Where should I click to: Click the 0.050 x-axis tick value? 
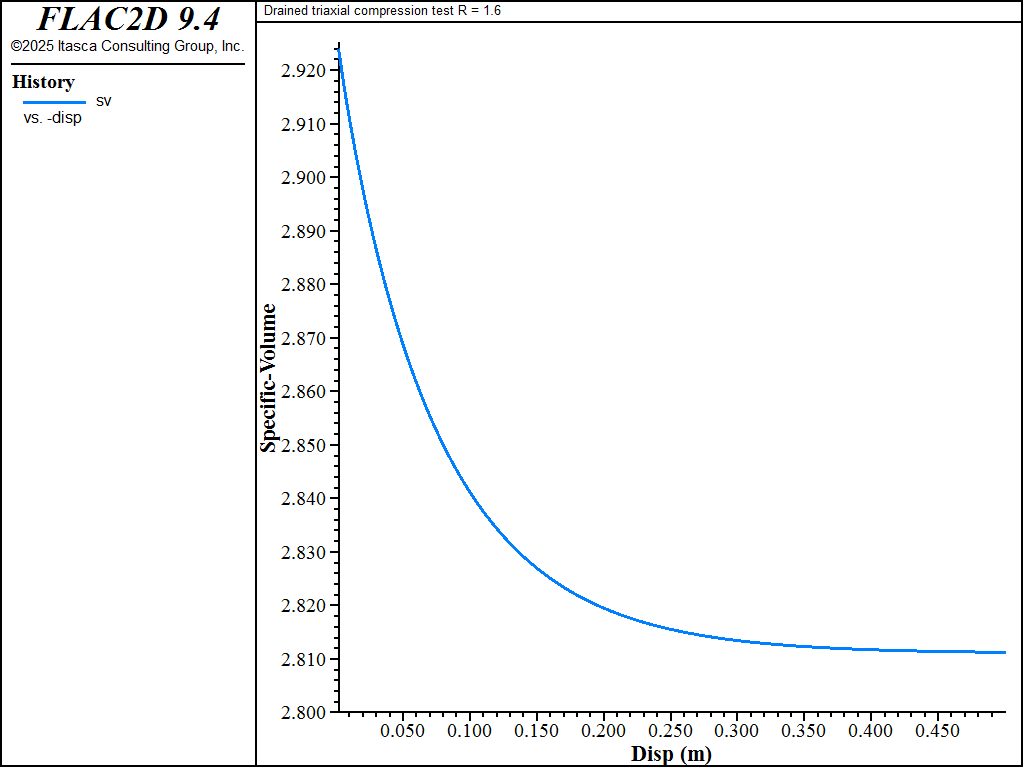coord(403,730)
